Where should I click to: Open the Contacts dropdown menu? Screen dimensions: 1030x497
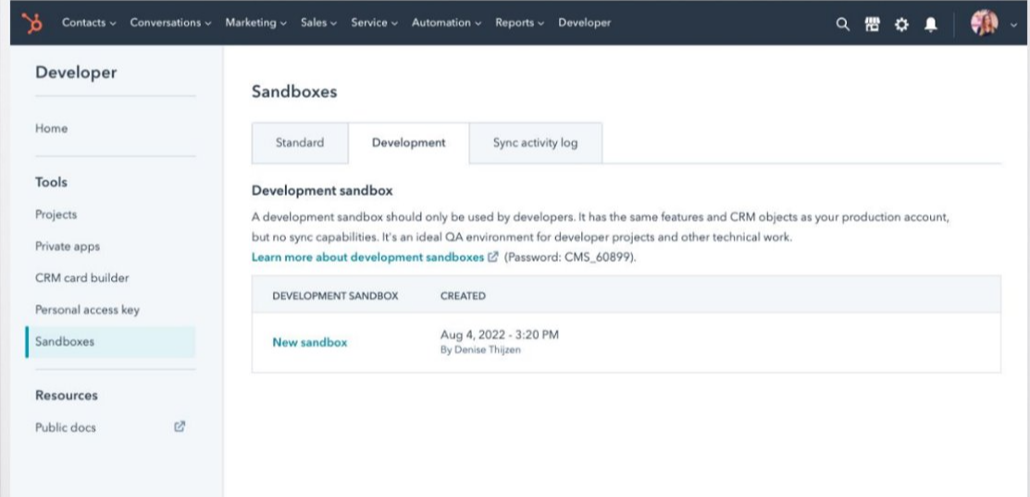point(89,22)
